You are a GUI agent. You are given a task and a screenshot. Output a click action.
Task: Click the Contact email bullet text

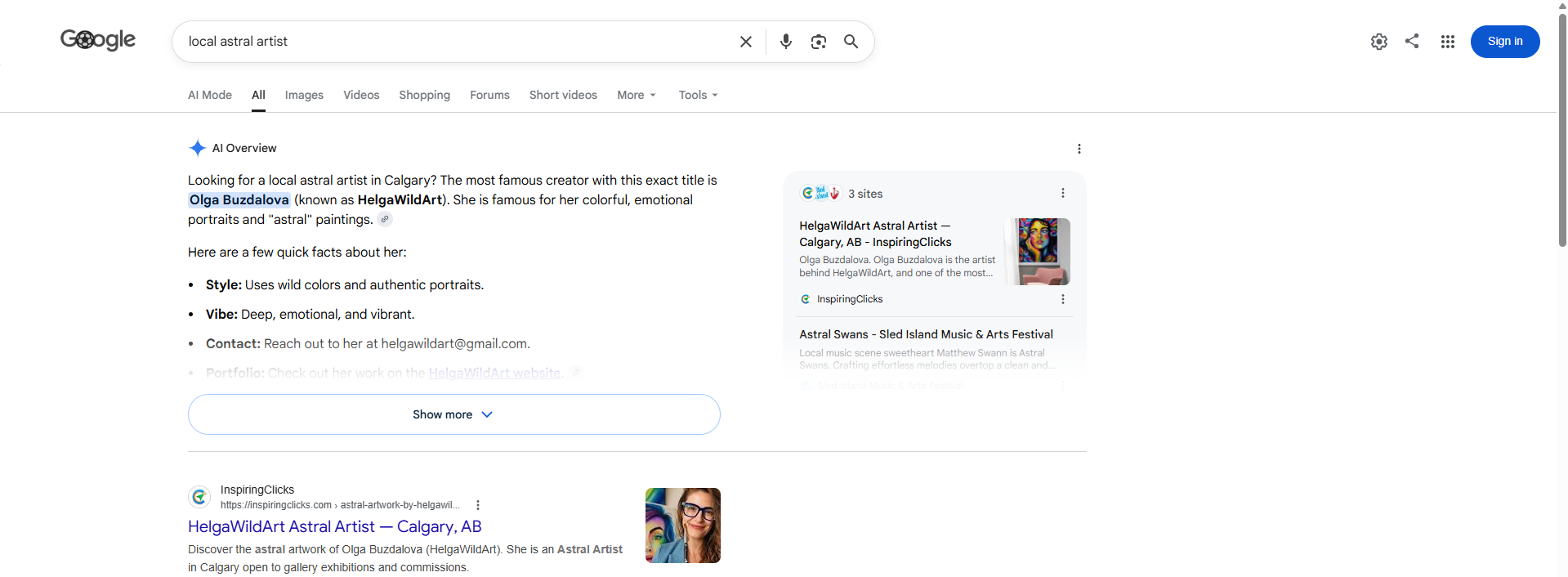(368, 344)
